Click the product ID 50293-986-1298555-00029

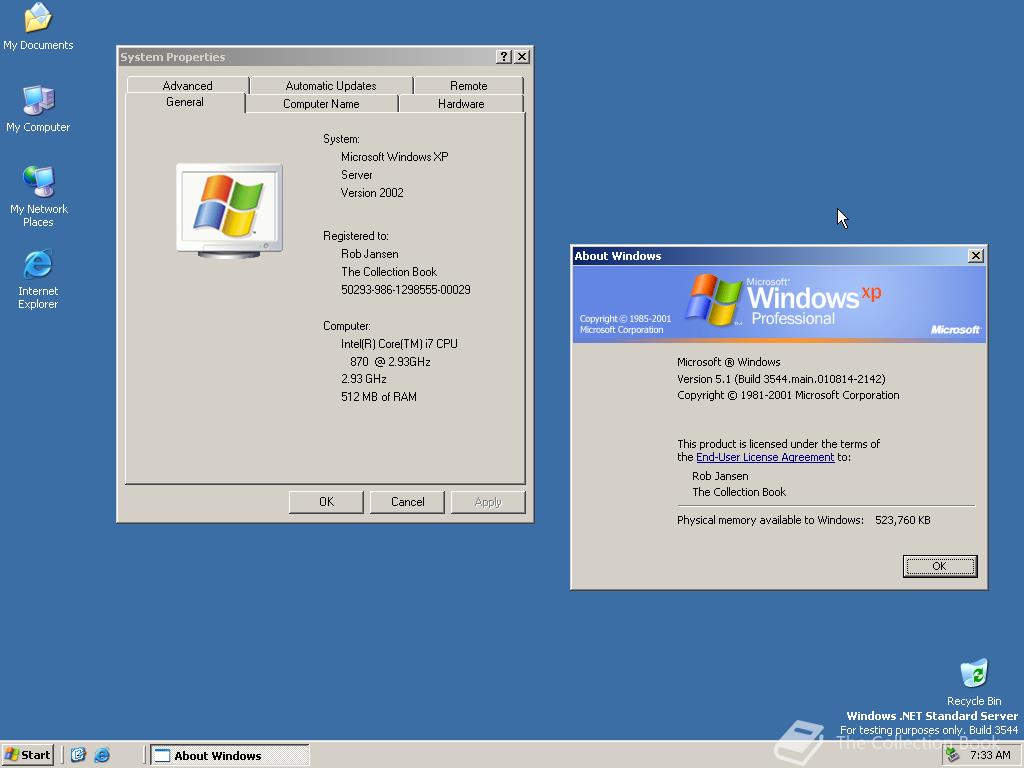click(x=406, y=289)
